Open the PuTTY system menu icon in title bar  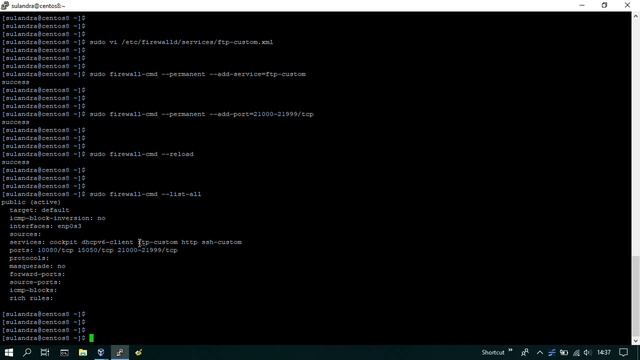(x=5, y=5)
